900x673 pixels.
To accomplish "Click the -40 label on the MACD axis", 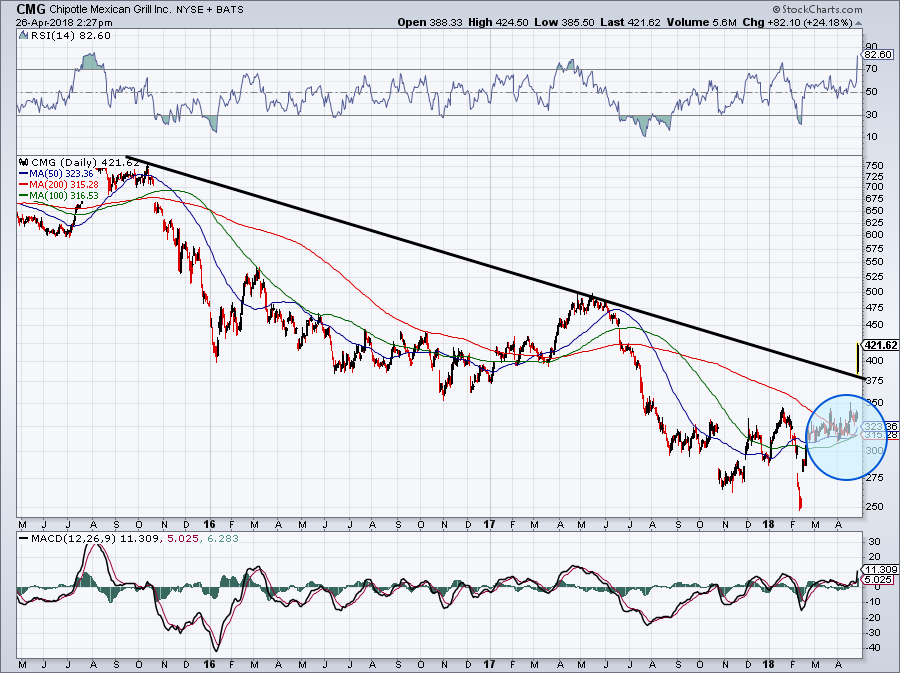I will point(872,648).
